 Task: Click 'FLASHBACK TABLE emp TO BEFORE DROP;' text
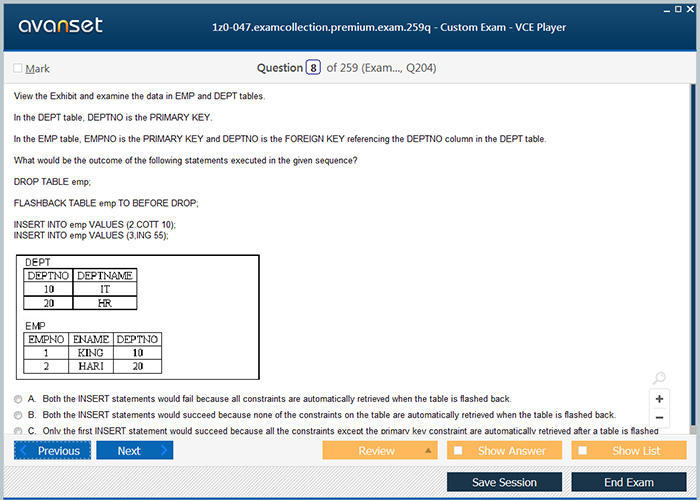pyautogui.click(x=106, y=203)
